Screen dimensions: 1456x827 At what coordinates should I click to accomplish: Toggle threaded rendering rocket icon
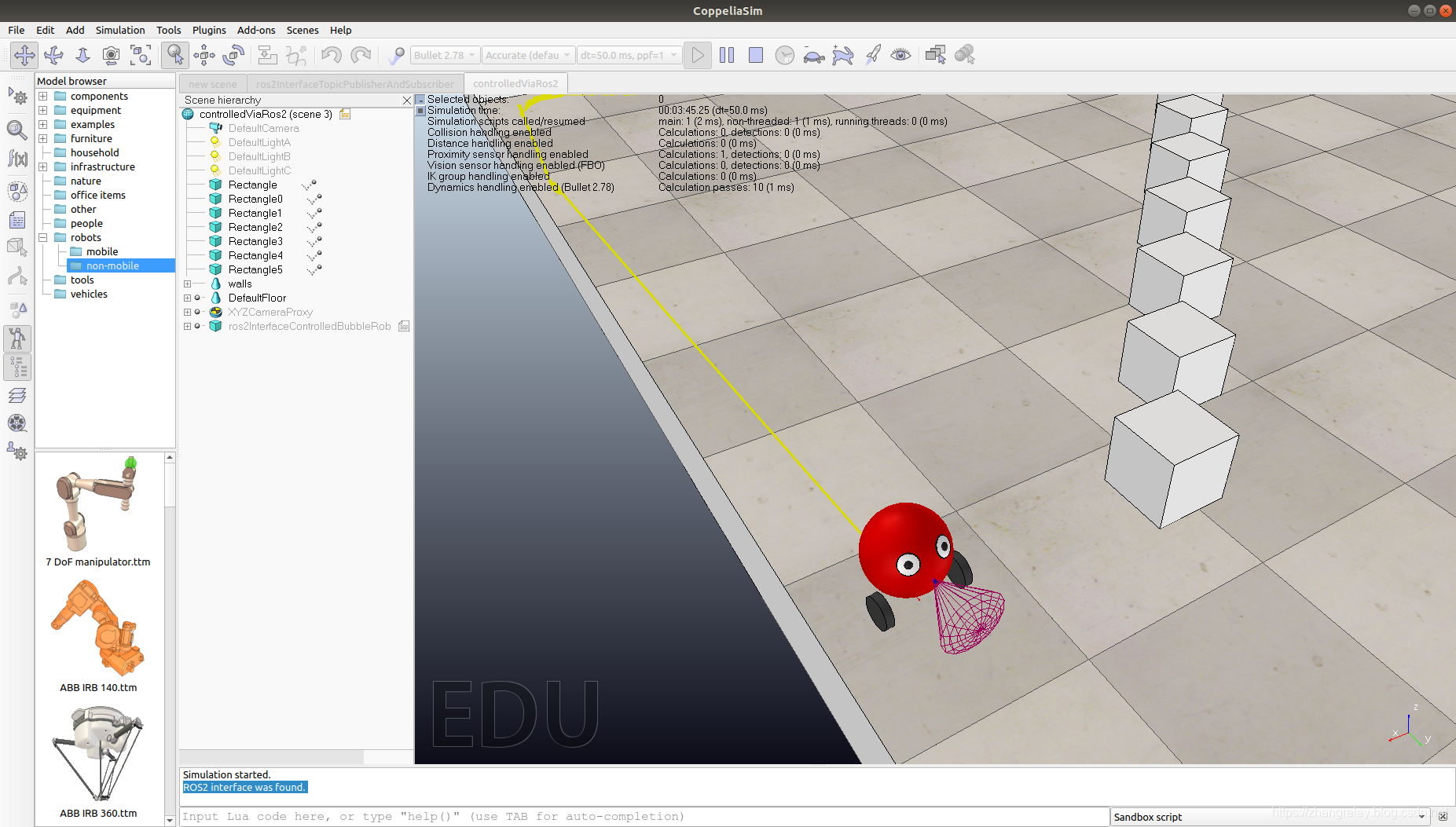pyautogui.click(x=872, y=55)
